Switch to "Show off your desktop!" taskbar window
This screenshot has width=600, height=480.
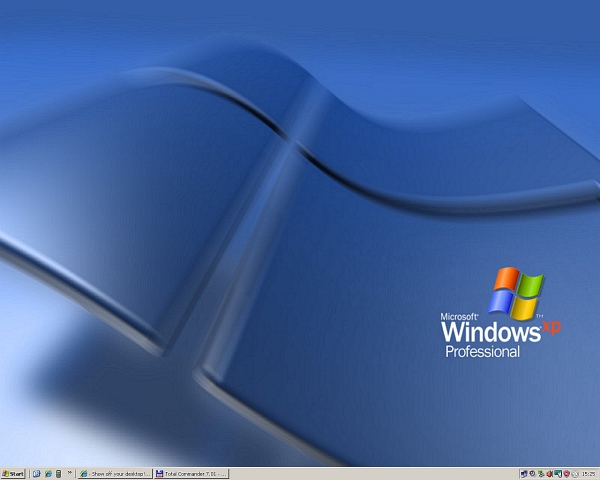point(115,473)
